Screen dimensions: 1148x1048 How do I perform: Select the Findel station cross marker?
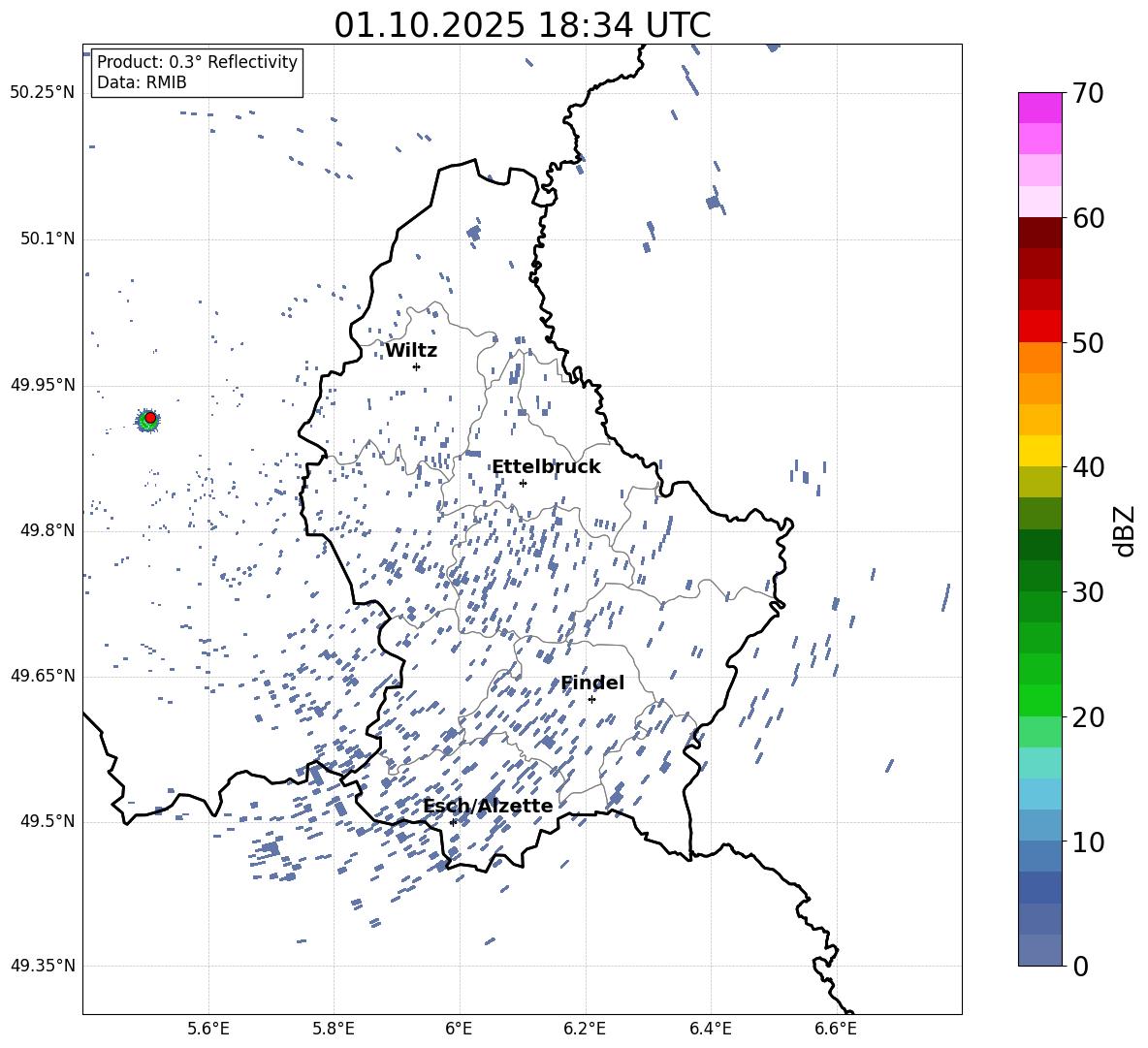tap(591, 699)
